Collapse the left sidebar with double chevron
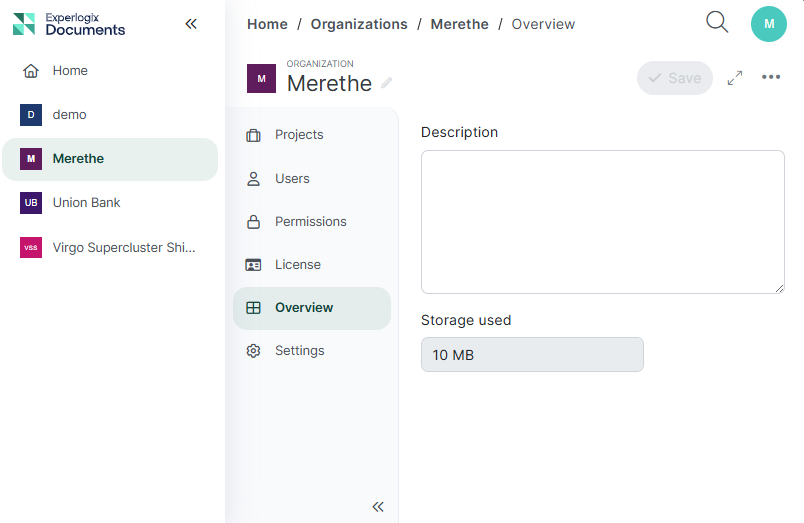 (191, 24)
